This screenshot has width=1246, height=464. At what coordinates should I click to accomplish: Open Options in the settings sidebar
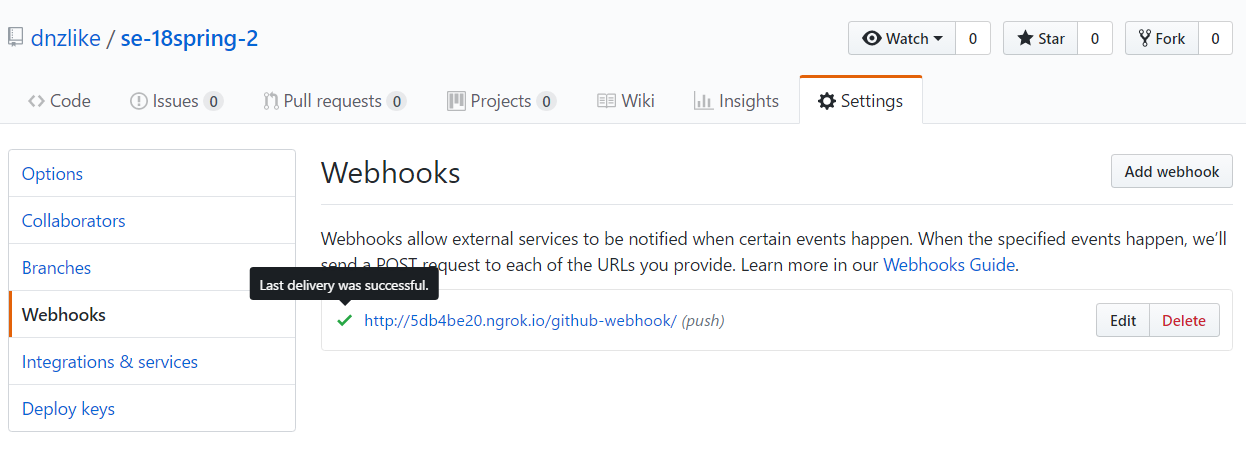tap(152, 174)
